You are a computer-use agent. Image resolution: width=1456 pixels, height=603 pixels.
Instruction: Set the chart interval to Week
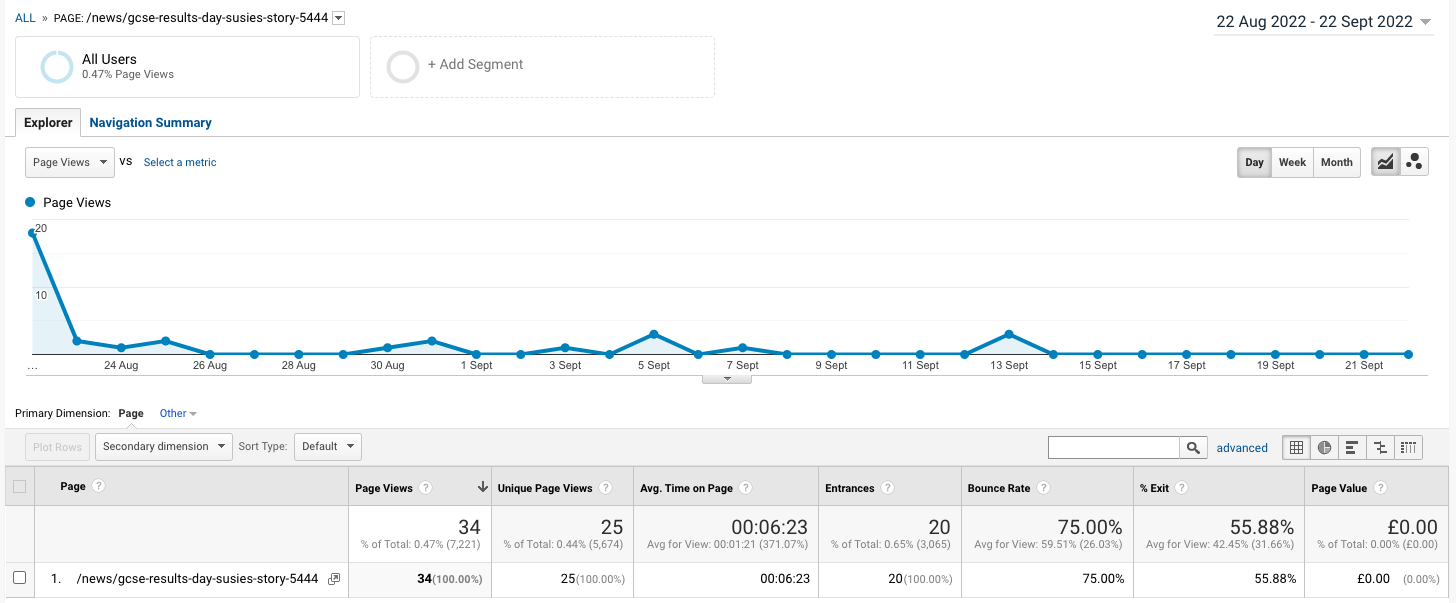point(1292,162)
